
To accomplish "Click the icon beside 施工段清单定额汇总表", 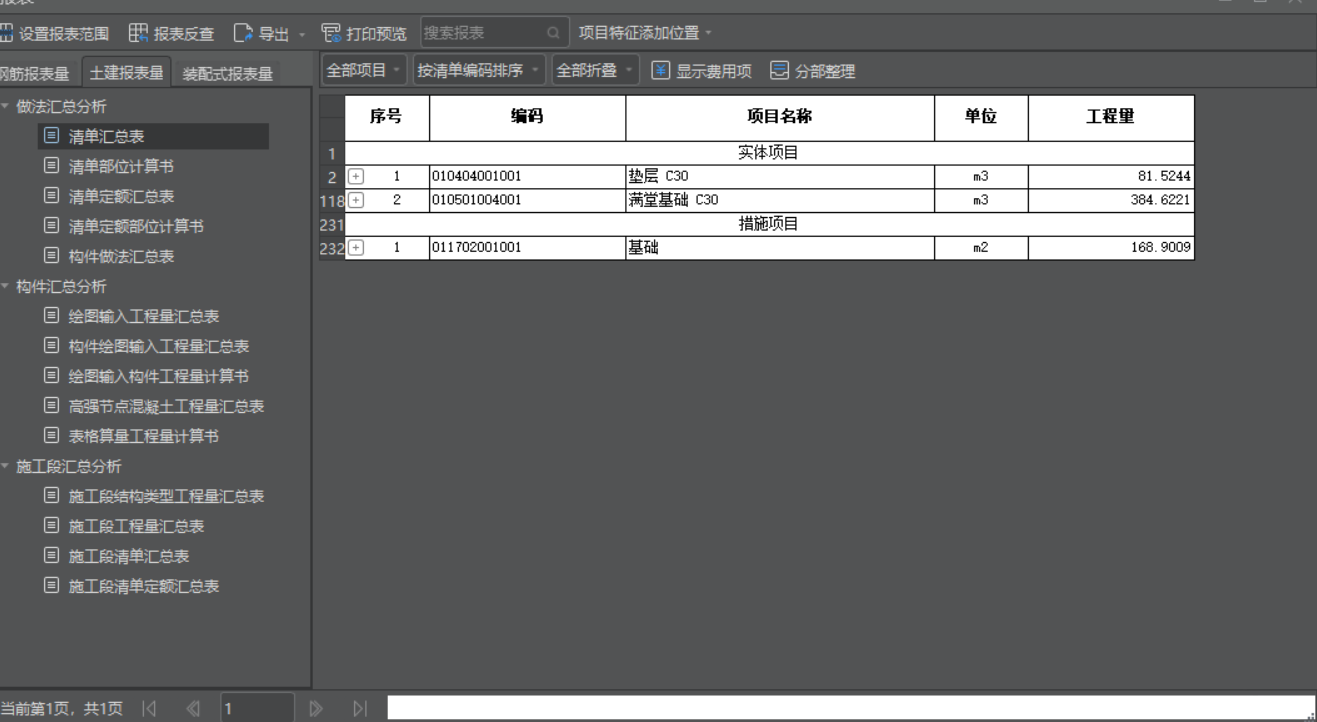I will [51, 587].
